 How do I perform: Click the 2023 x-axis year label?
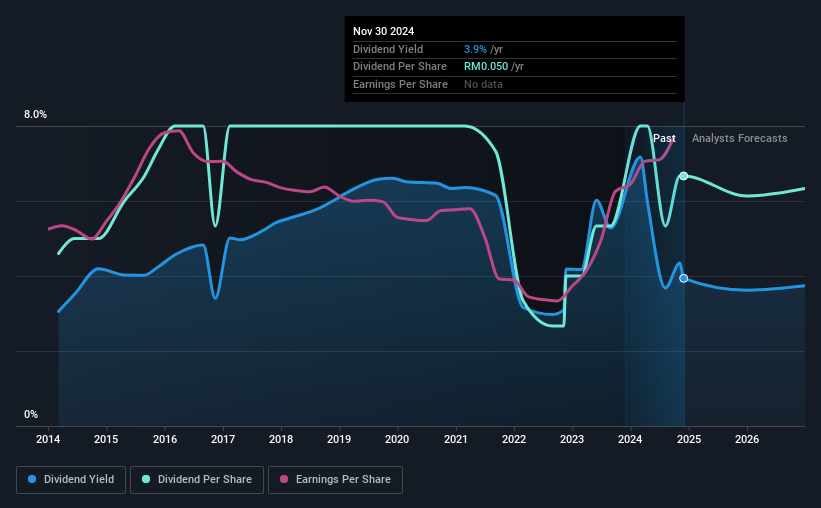click(x=572, y=439)
